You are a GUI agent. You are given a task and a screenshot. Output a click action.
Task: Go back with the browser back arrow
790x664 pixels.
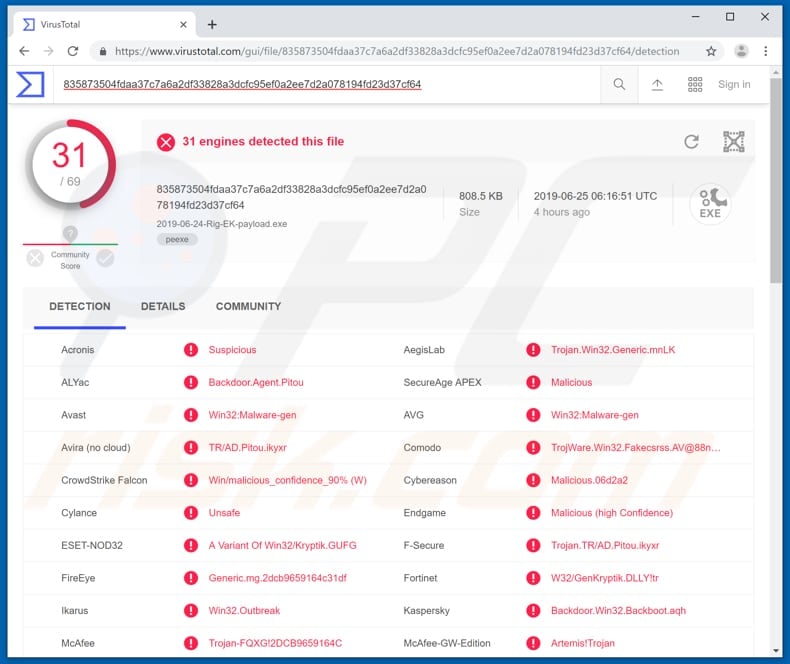click(24, 51)
